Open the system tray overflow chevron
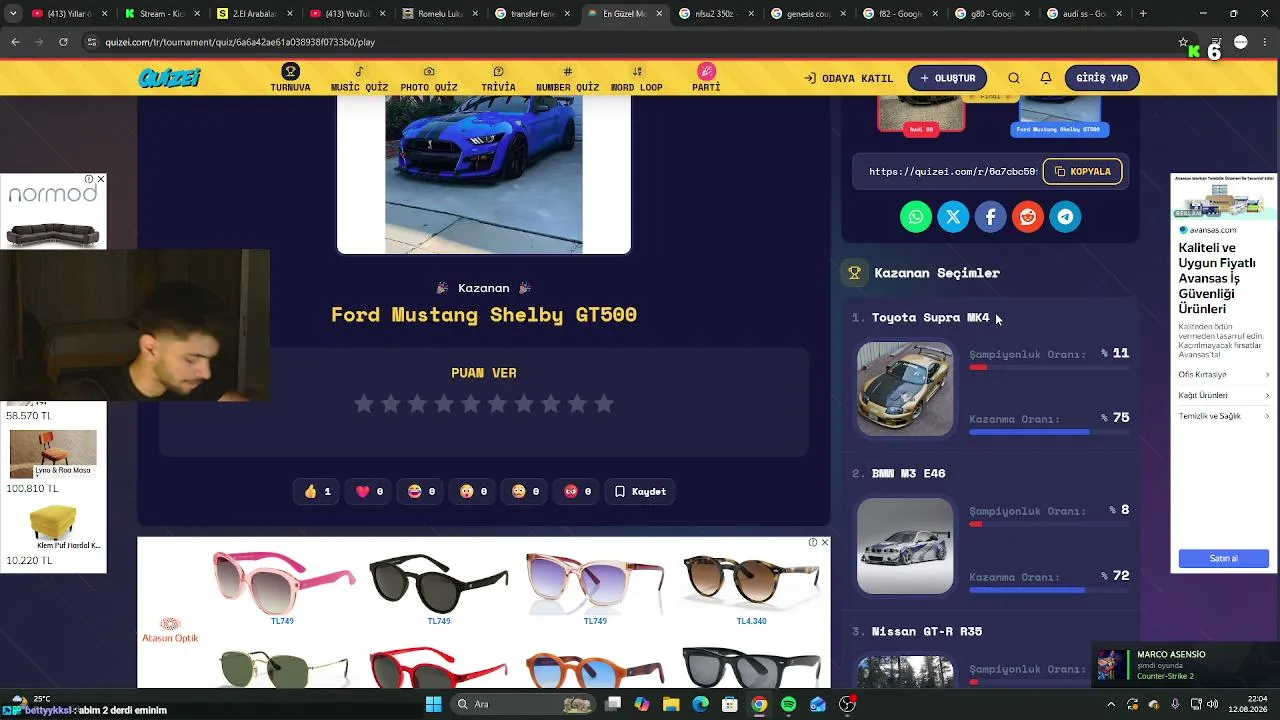Viewport: 1280px width, 720px height. (1110, 704)
